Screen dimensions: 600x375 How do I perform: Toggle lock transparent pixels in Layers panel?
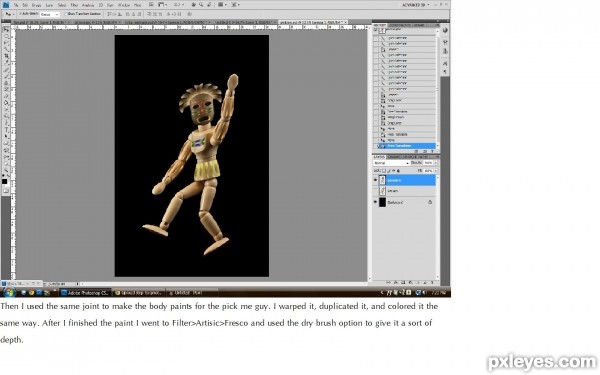click(384, 171)
